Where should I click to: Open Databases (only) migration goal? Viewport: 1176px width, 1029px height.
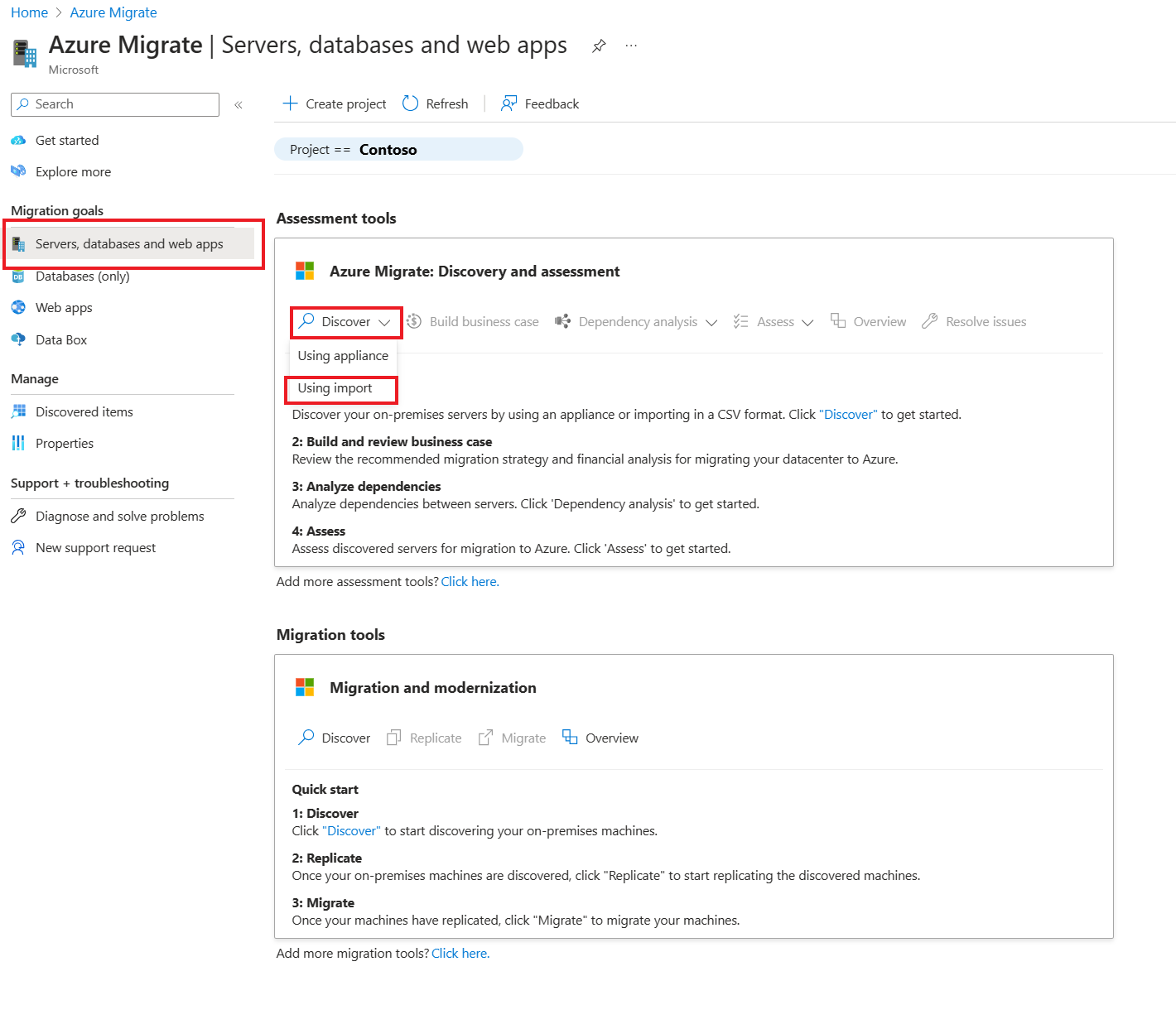click(82, 276)
